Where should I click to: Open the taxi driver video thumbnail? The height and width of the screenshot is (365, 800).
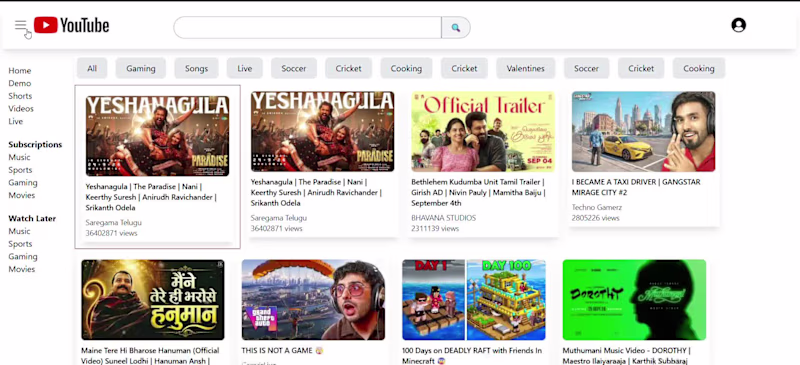click(643, 132)
